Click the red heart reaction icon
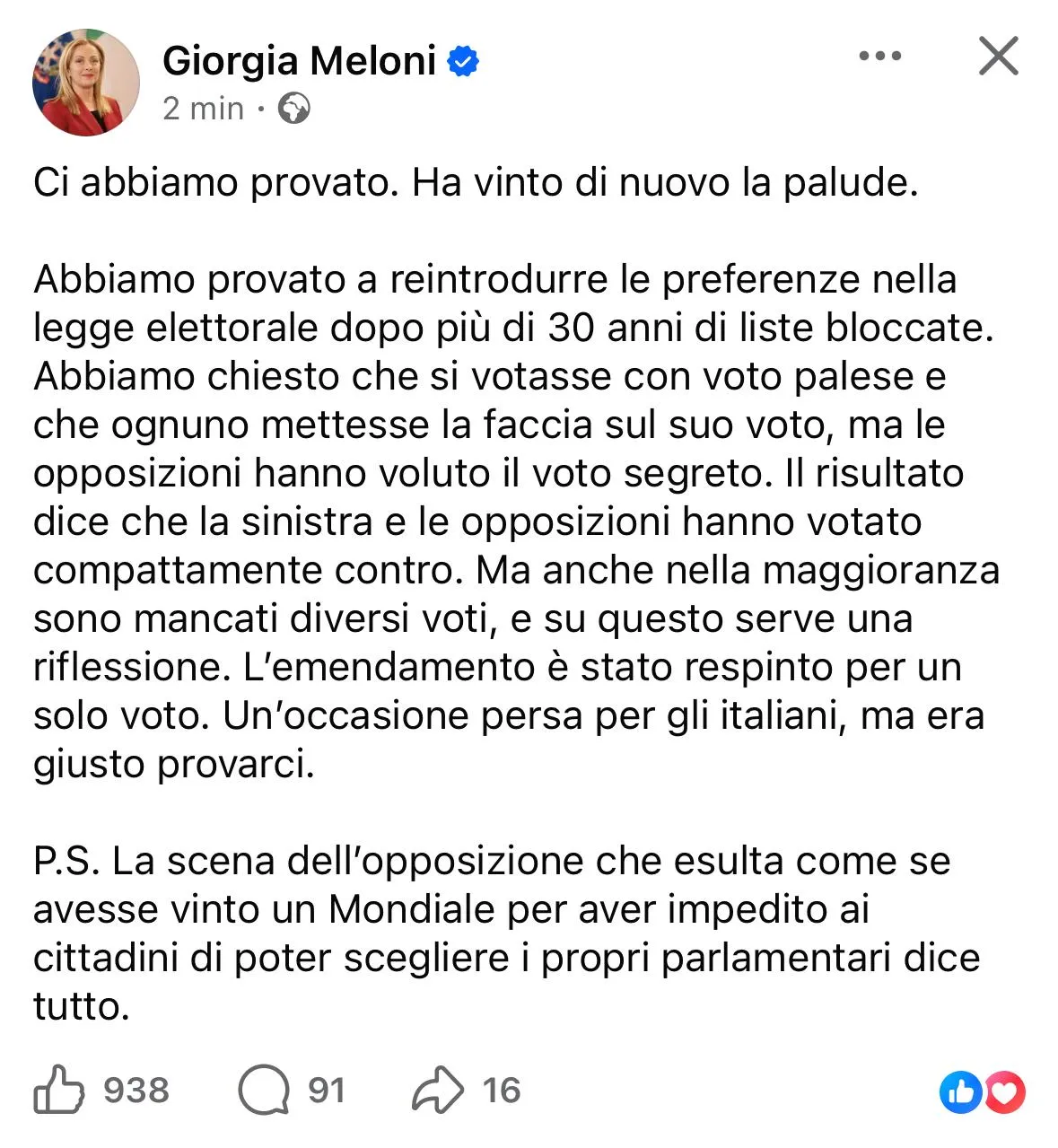This screenshot has width=1058, height=1148. [1005, 1091]
